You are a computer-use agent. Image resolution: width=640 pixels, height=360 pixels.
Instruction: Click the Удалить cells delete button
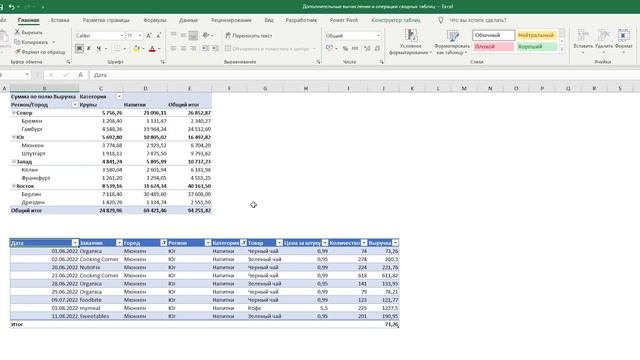click(604, 41)
